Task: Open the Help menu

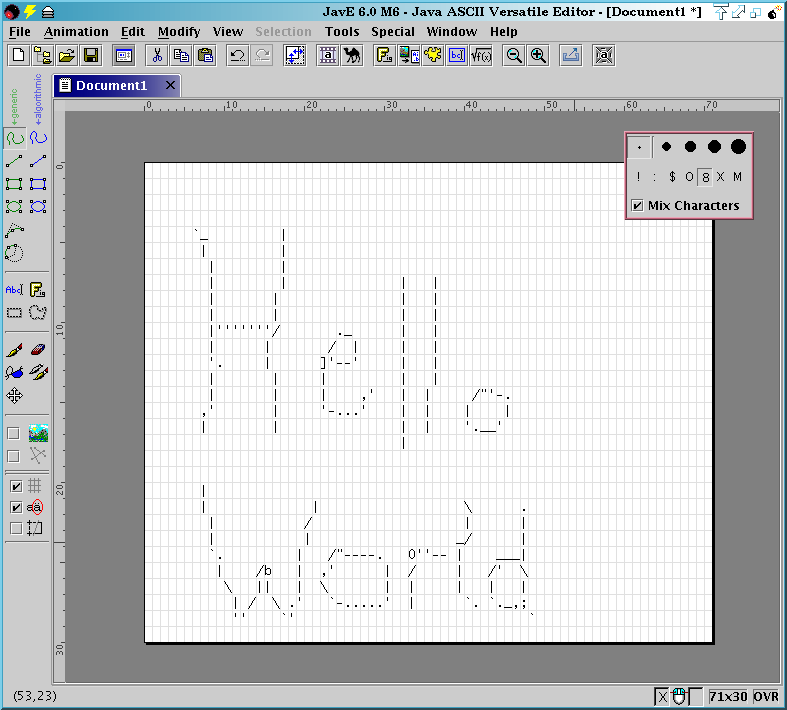Action: (x=503, y=32)
